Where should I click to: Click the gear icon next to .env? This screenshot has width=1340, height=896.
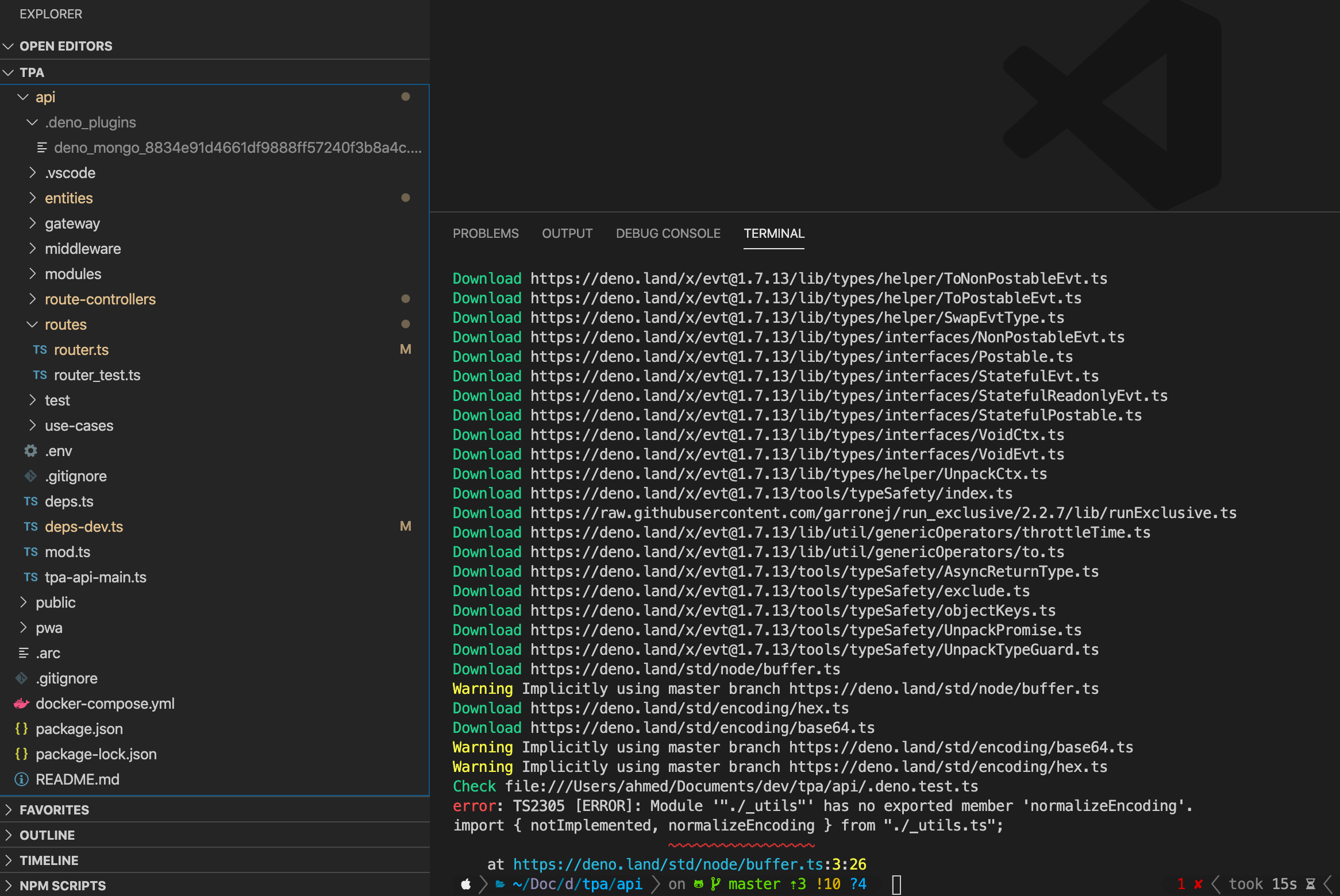(x=30, y=451)
